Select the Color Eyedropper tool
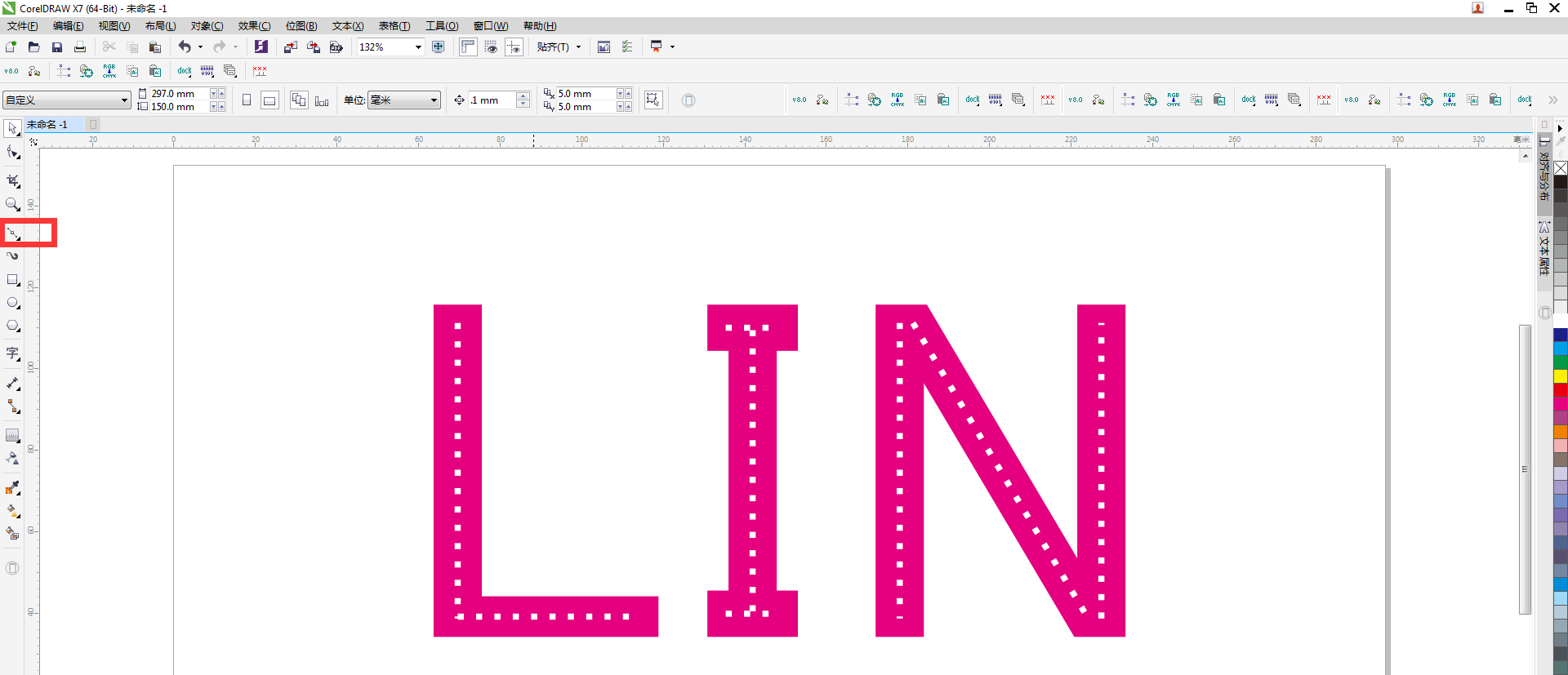 point(12,488)
